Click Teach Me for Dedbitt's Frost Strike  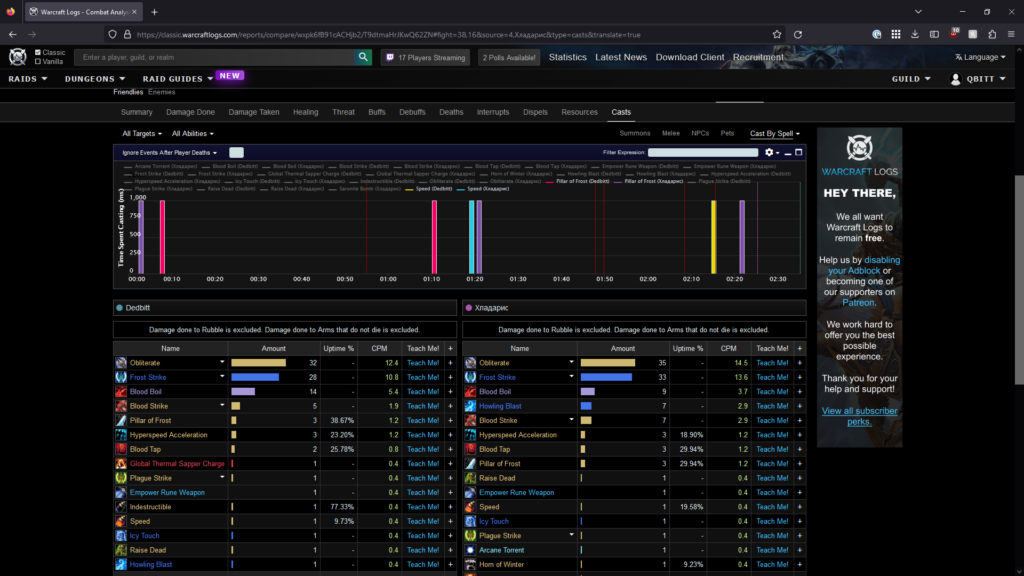(x=422, y=378)
